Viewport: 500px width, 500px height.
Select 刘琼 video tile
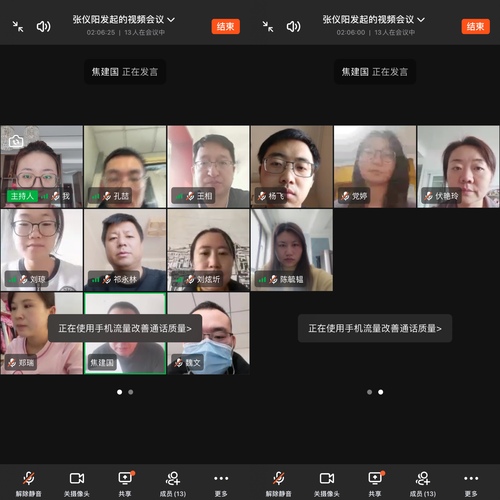42,250
